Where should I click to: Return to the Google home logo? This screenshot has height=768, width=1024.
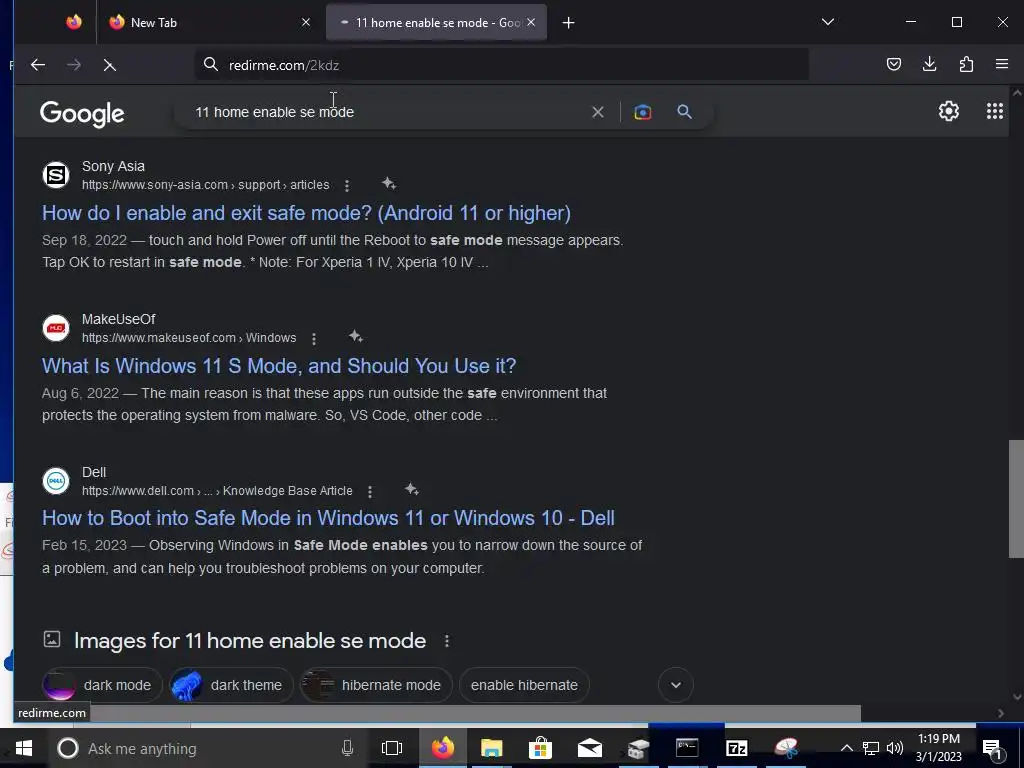tap(82, 114)
